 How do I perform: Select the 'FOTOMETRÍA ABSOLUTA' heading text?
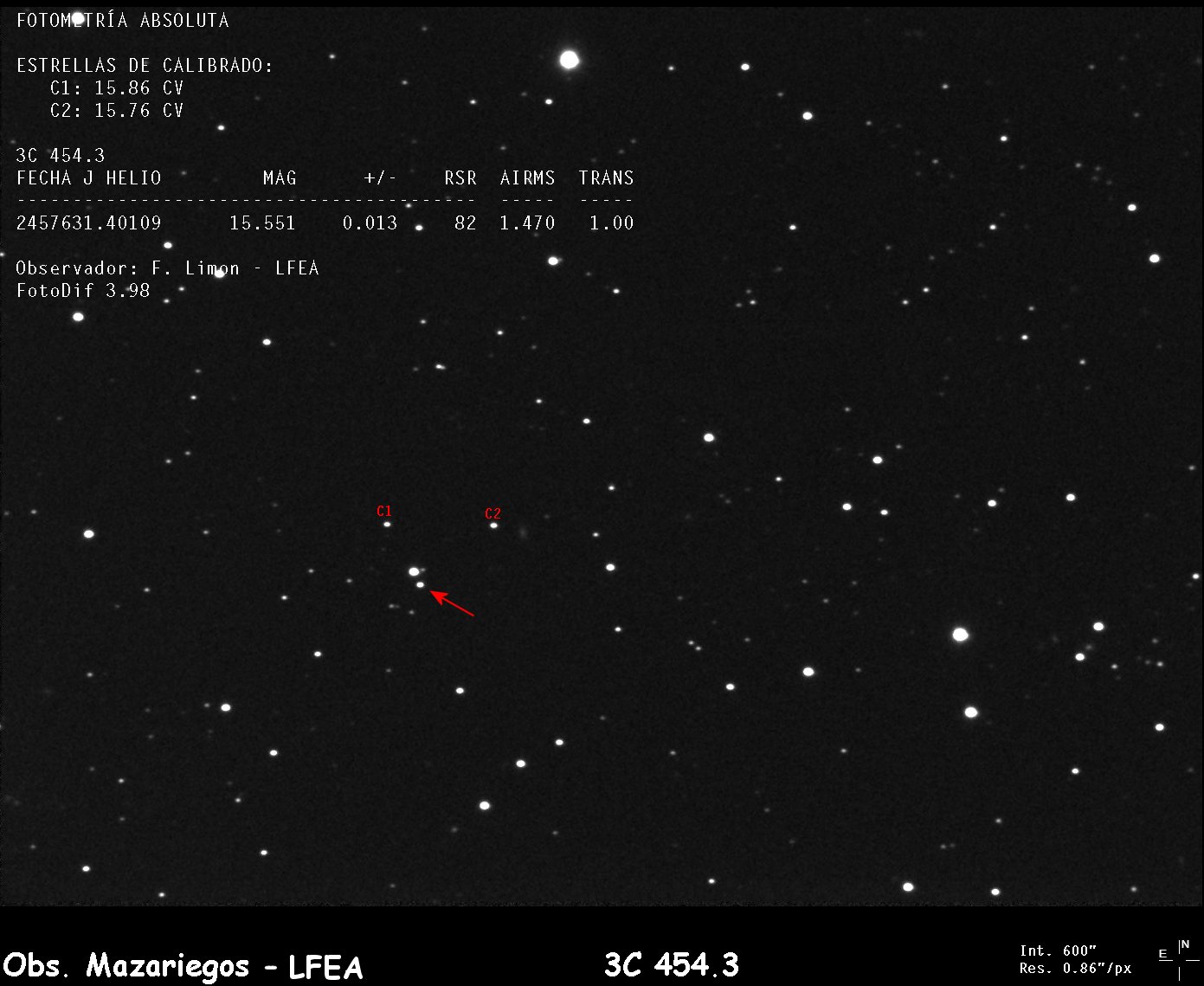point(123,20)
